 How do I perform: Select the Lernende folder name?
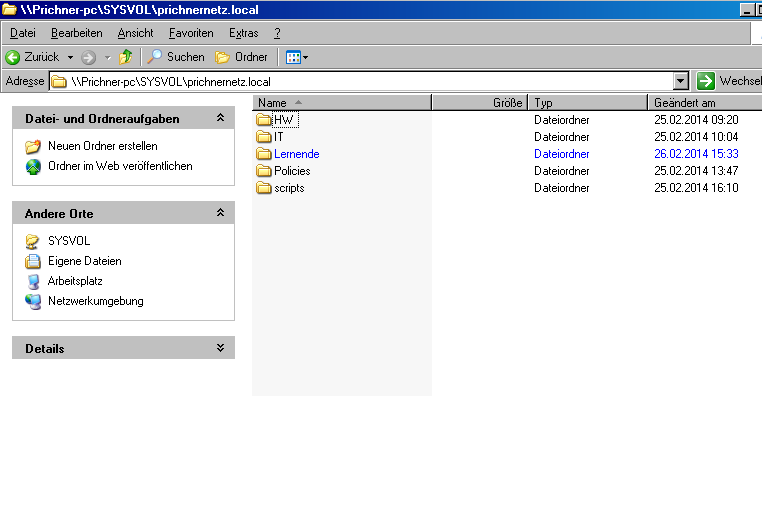(x=296, y=154)
